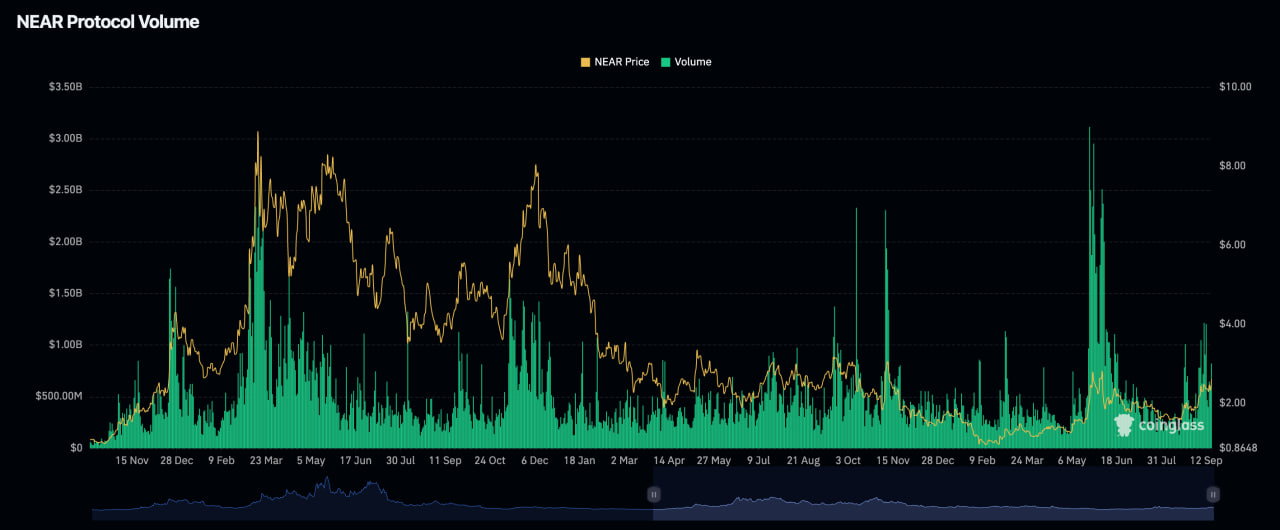
Task: Click the $8.00 price axis label
Action: click(1232, 166)
